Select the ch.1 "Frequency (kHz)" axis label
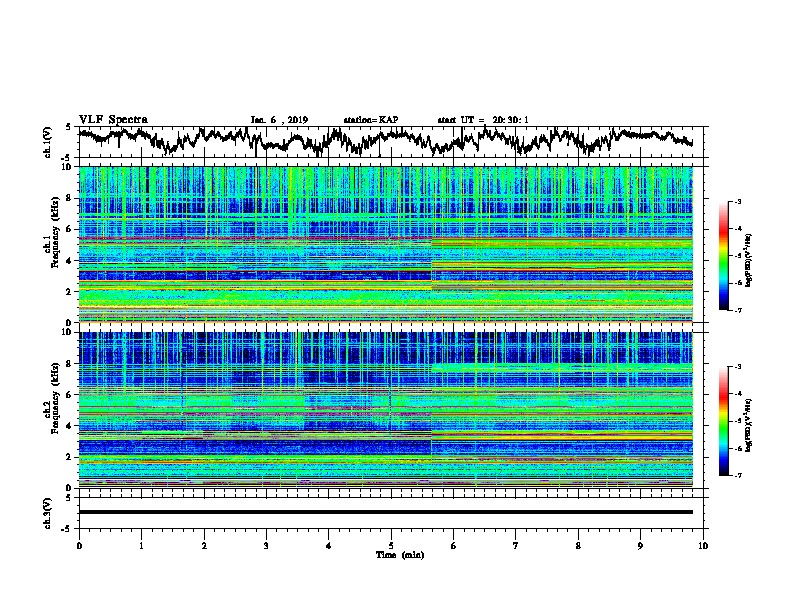The height and width of the screenshot is (612, 792). point(55,233)
